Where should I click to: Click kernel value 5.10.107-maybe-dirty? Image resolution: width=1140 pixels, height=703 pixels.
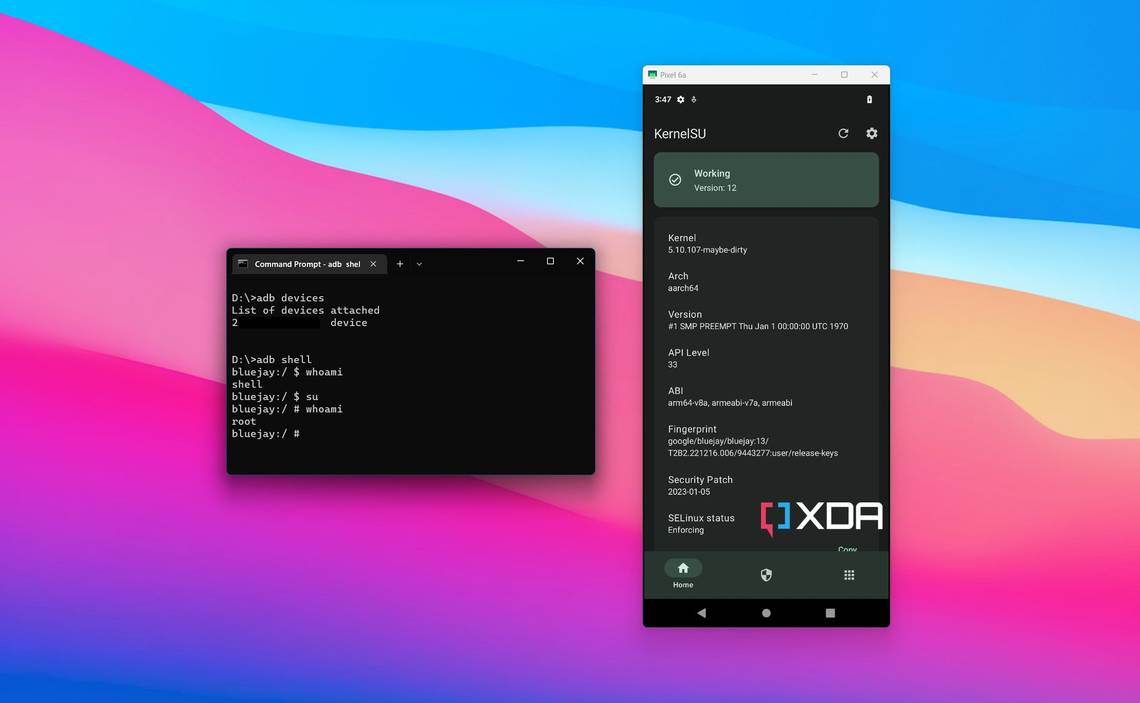[x=707, y=250]
